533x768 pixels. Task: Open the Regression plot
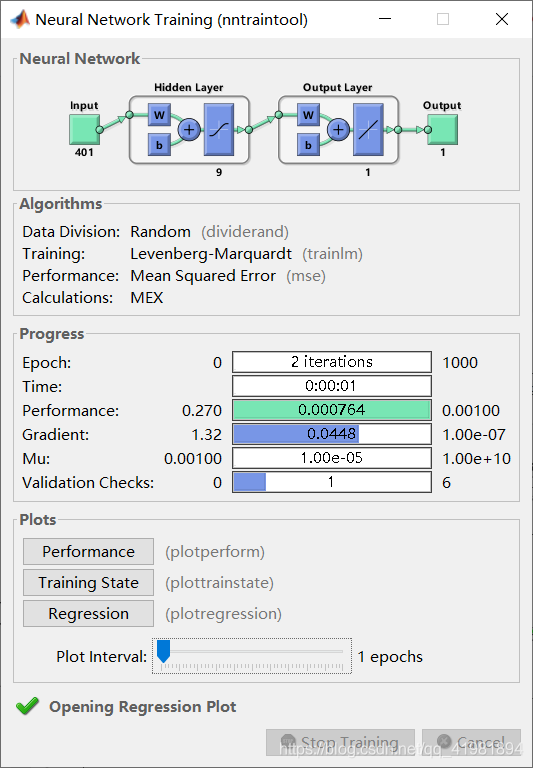click(x=88, y=613)
